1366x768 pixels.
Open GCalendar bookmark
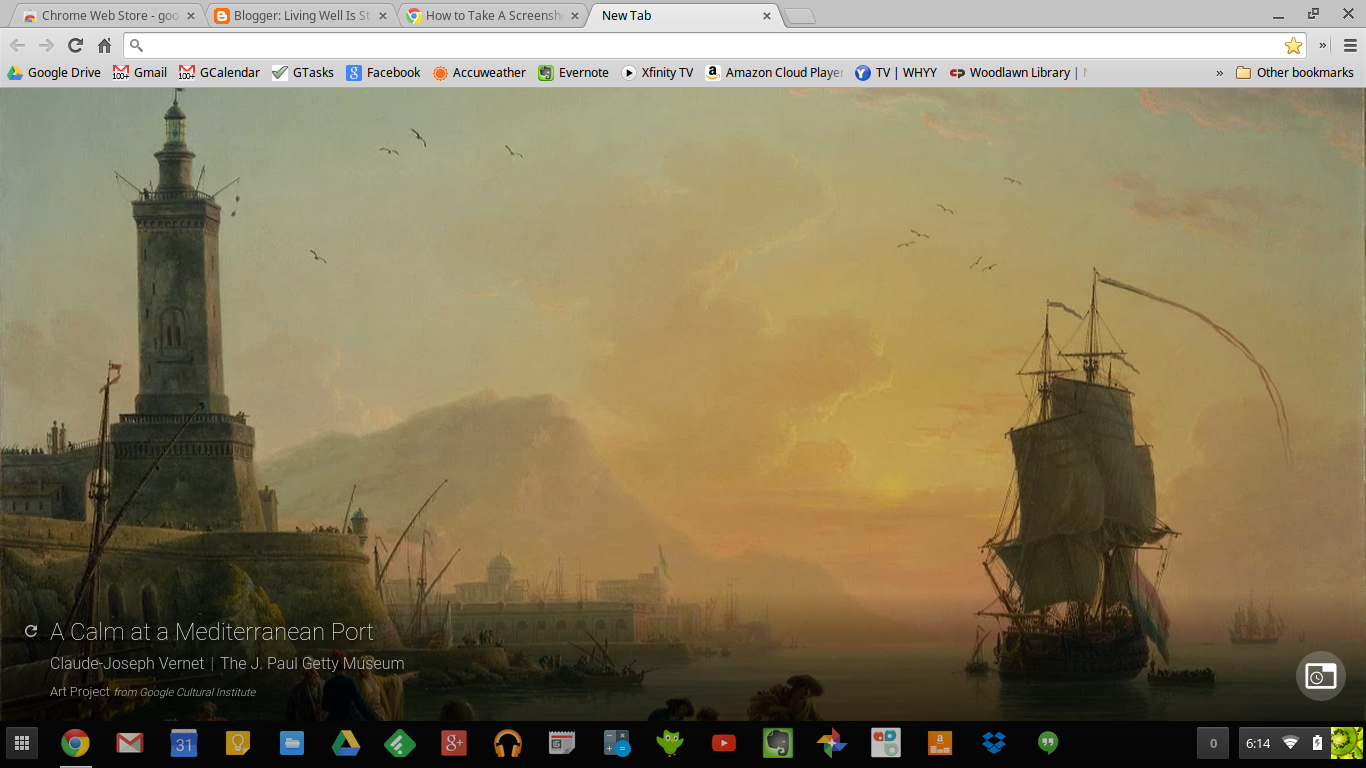point(219,72)
